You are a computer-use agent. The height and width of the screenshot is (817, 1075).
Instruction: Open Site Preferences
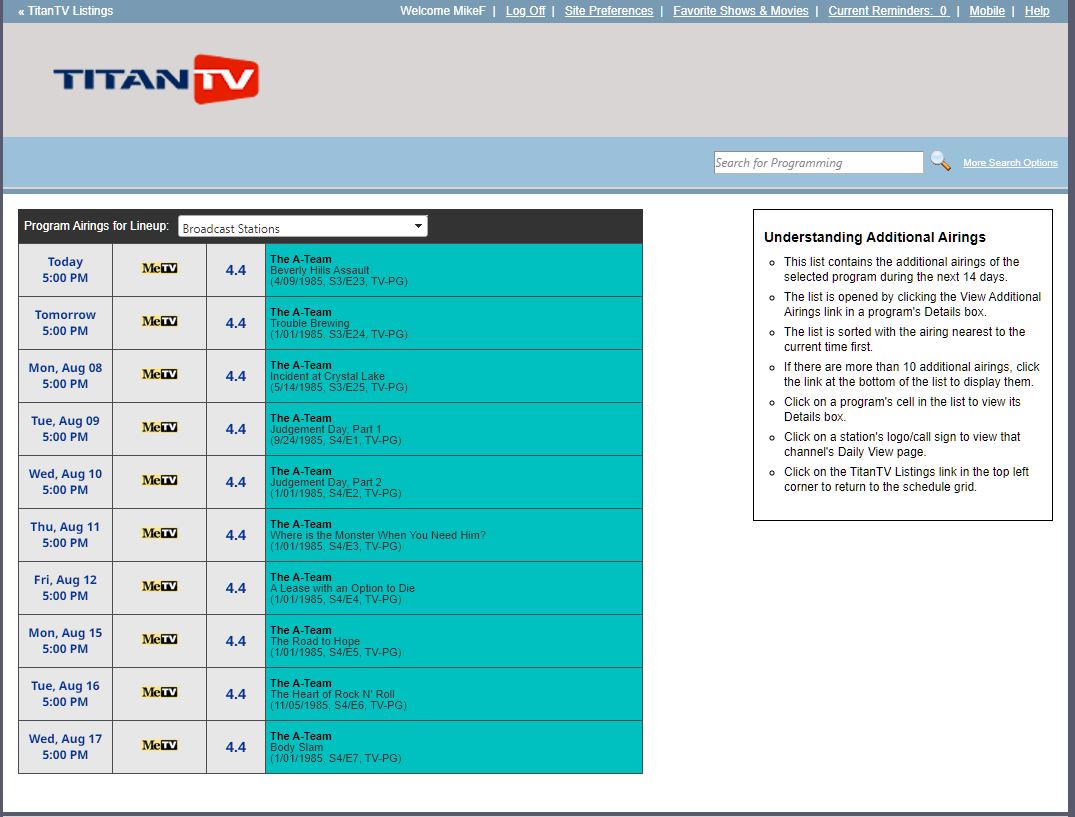[609, 11]
